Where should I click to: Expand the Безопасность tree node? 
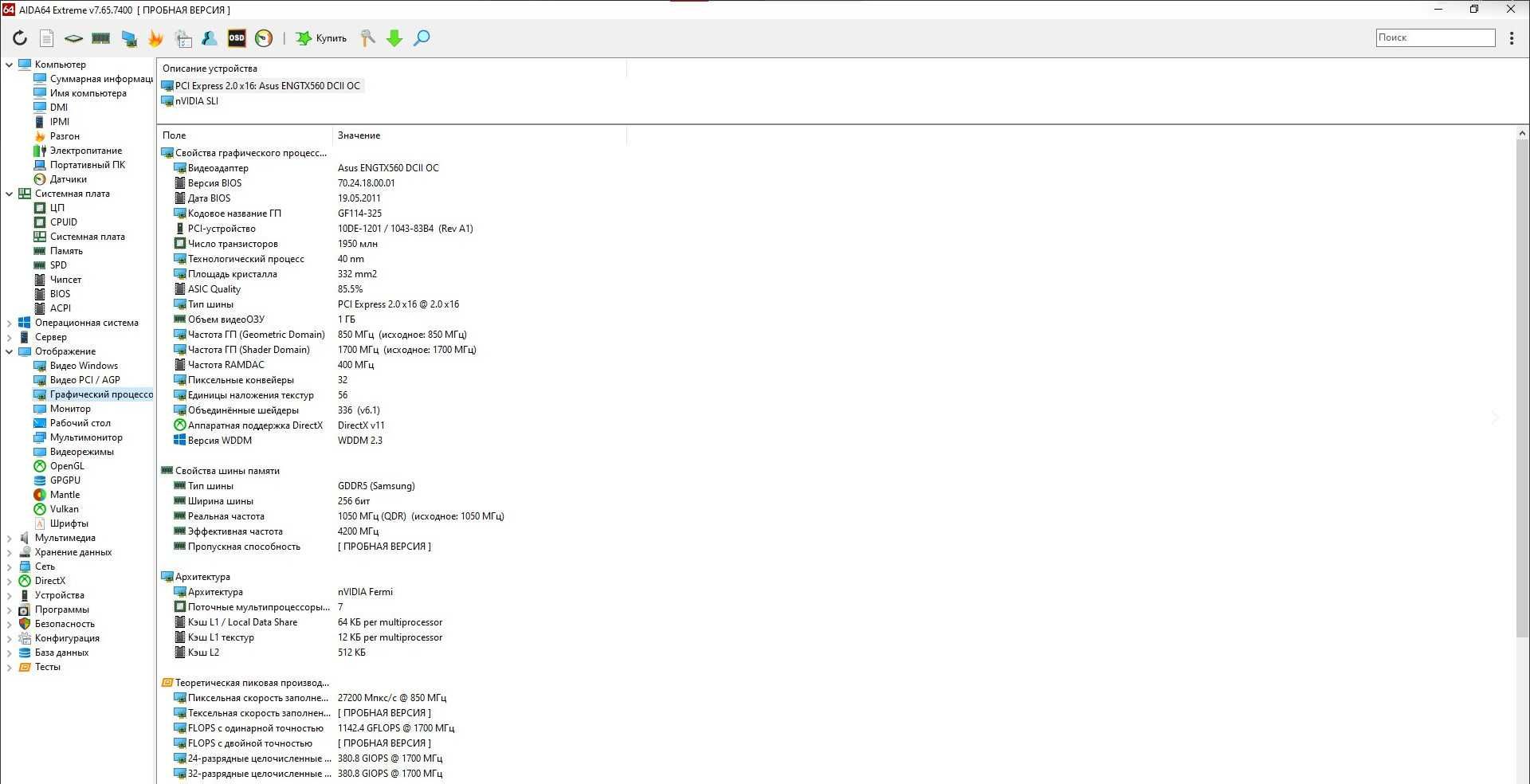(x=9, y=624)
